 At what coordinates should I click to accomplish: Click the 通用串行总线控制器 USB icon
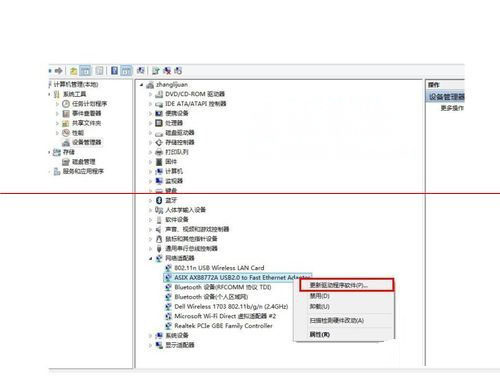click(x=159, y=249)
